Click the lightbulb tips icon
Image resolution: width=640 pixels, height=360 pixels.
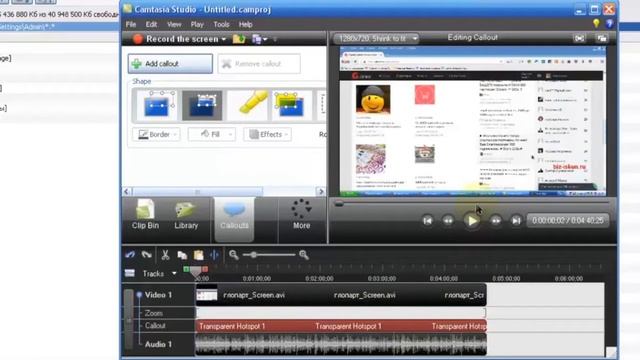tap(596, 24)
